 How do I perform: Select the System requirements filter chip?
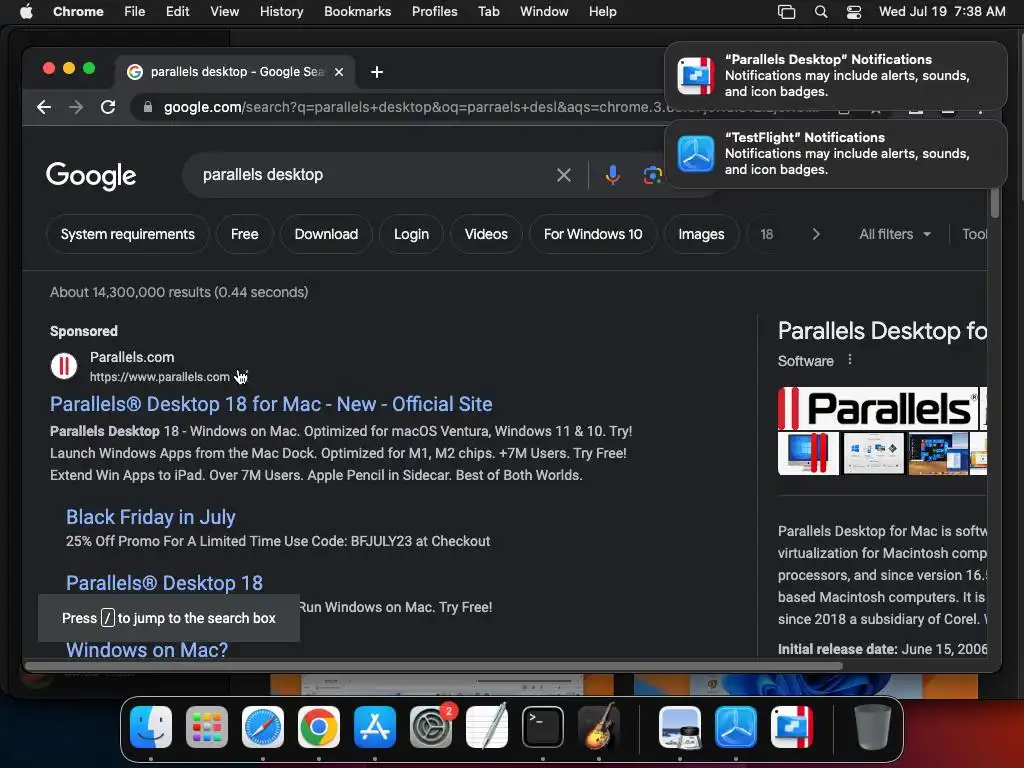click(128, 234)
